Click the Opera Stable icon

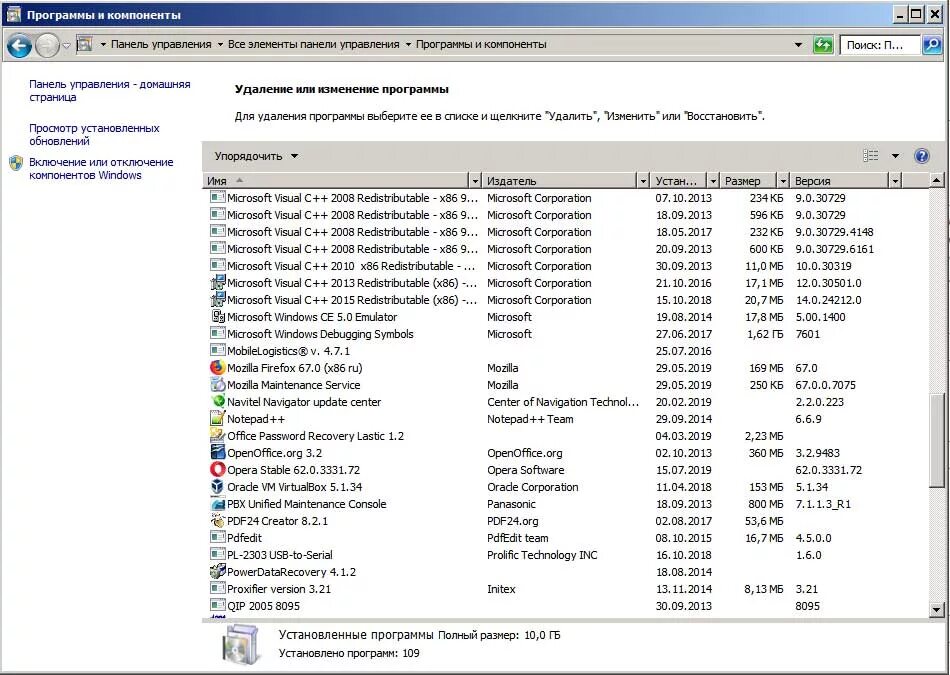pos(218,470)
